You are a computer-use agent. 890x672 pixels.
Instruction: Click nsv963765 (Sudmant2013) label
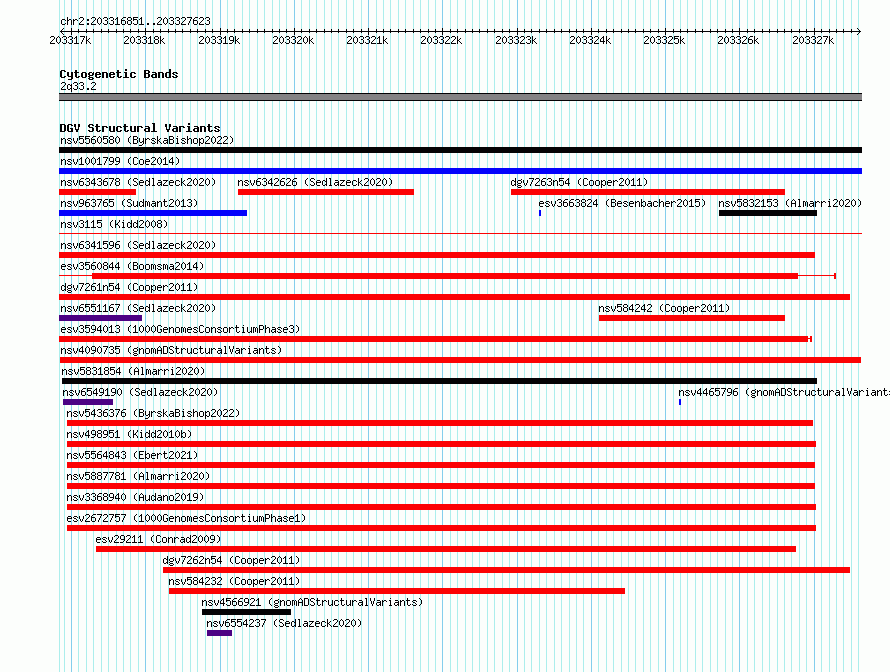coord(129,203)
